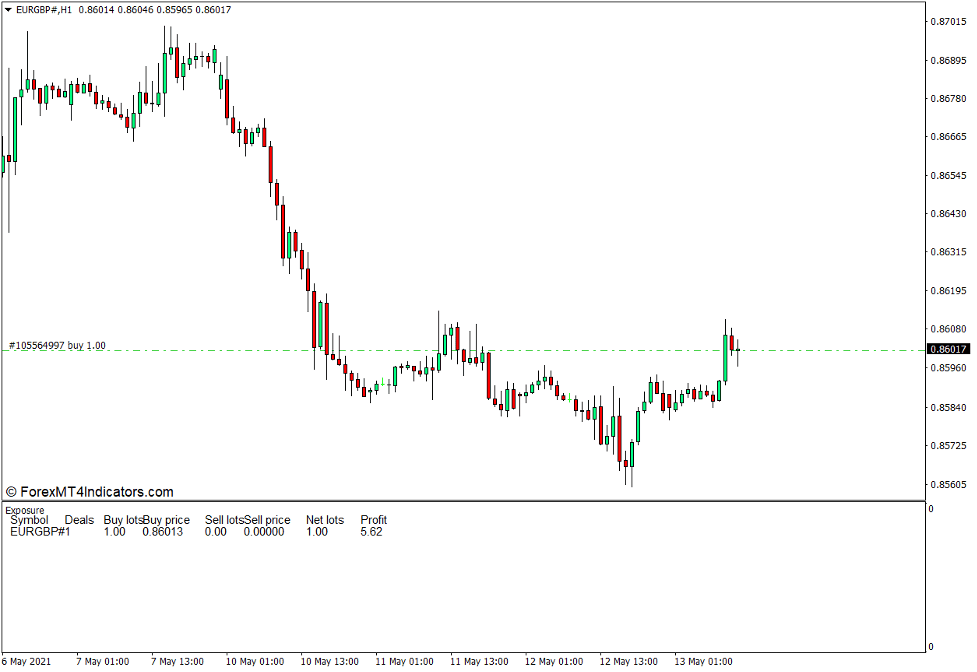Image resolution: width=977 pixels, height=672 pixels.
Task: Click the current price tag 0.86017
Action: click(x=947, y=349)
